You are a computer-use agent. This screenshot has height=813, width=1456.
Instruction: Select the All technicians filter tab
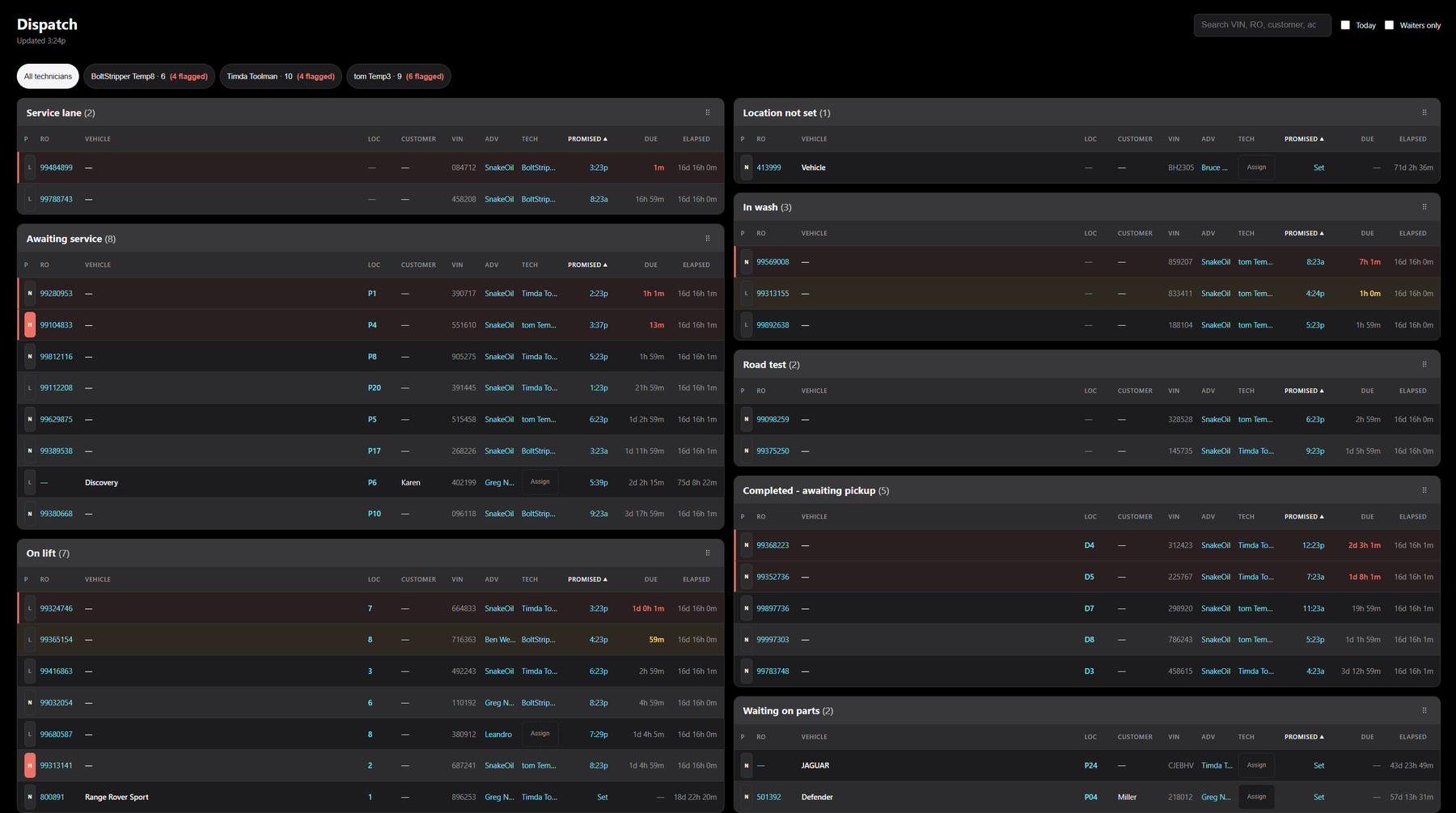48,76
